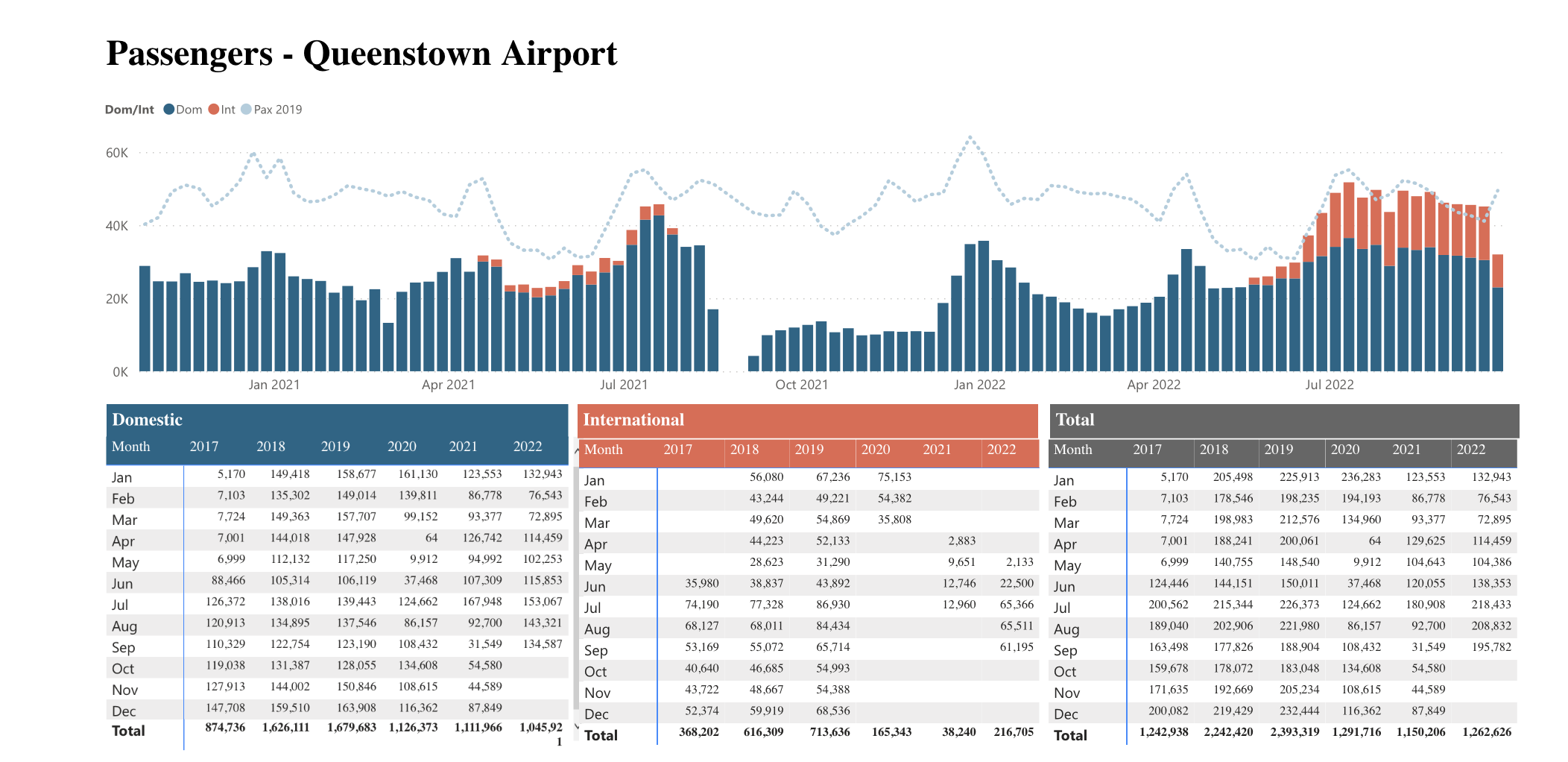Click the blue Dom legend marker
The image size is (1568, 762).
point(169,110)
